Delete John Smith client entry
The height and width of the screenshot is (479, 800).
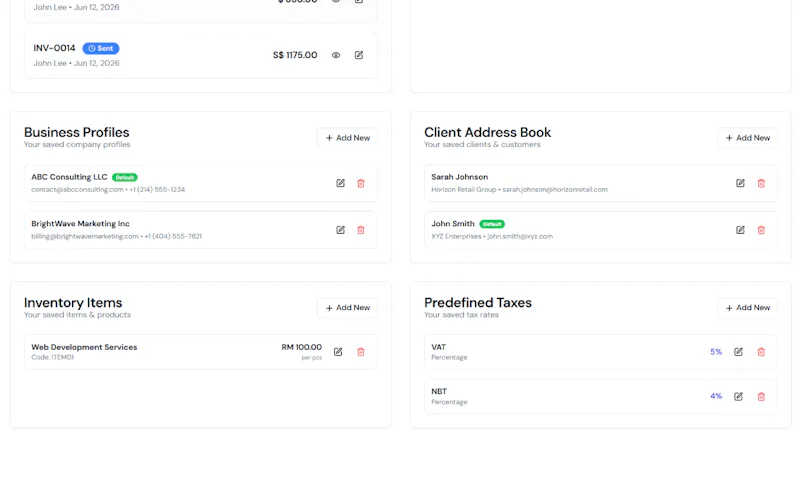point(761,230)
